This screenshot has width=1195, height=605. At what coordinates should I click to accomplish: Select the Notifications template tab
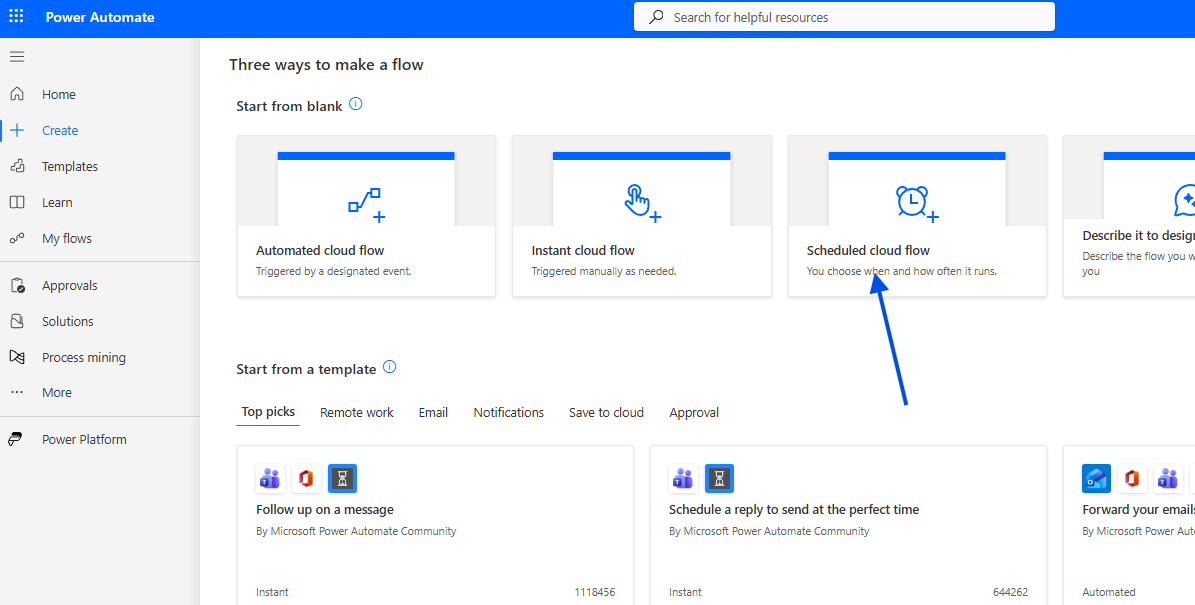(x=508, y=412)
